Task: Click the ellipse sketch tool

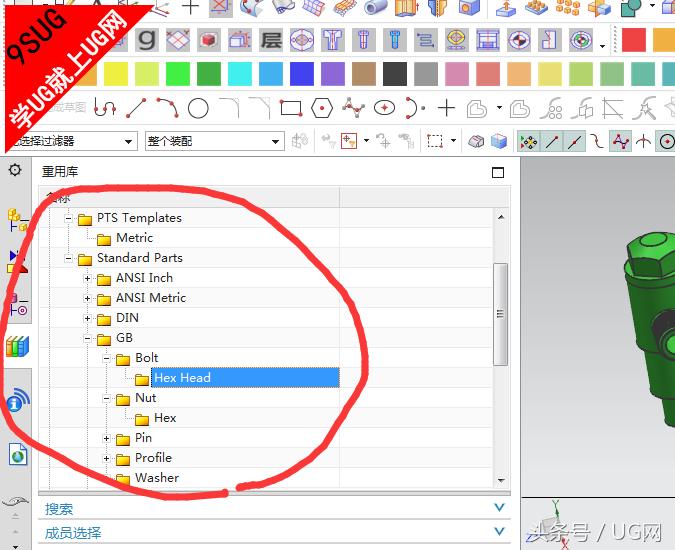Action: coord(384,108)
